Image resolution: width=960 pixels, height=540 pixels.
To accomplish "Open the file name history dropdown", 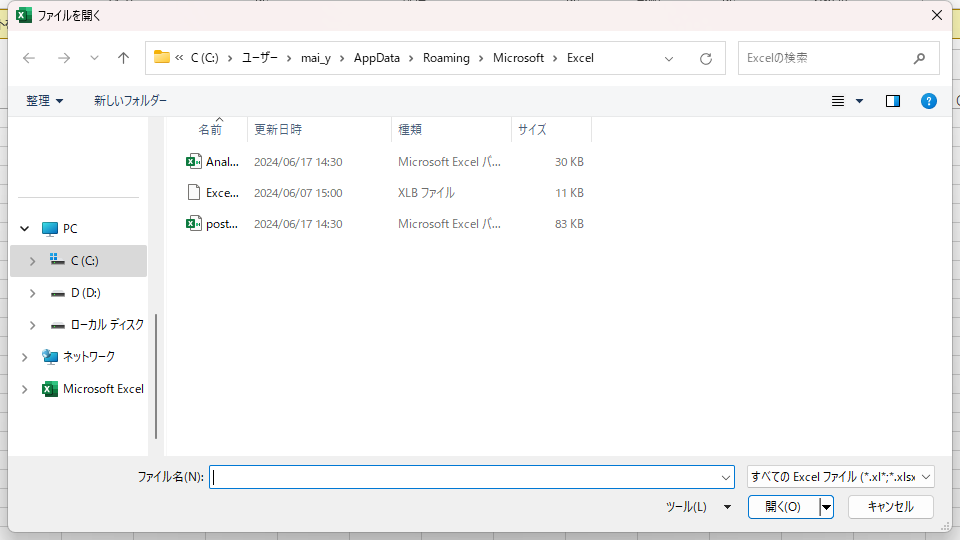I will tap(726, 478).
